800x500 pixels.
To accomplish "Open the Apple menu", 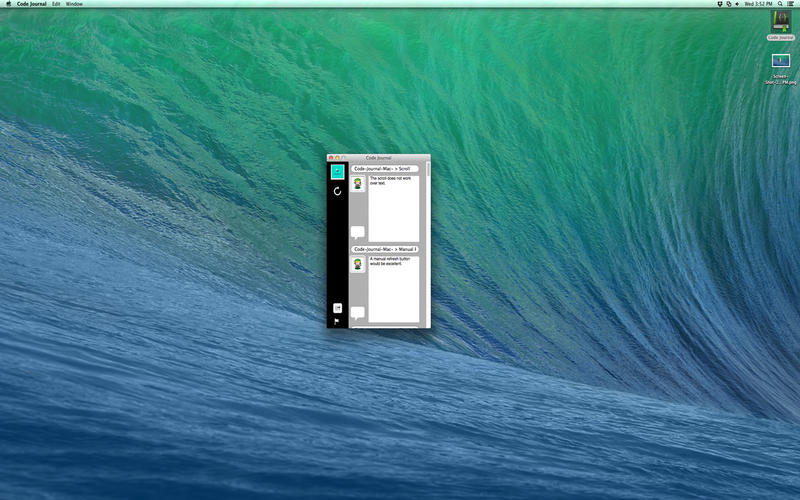I will 8,4.
